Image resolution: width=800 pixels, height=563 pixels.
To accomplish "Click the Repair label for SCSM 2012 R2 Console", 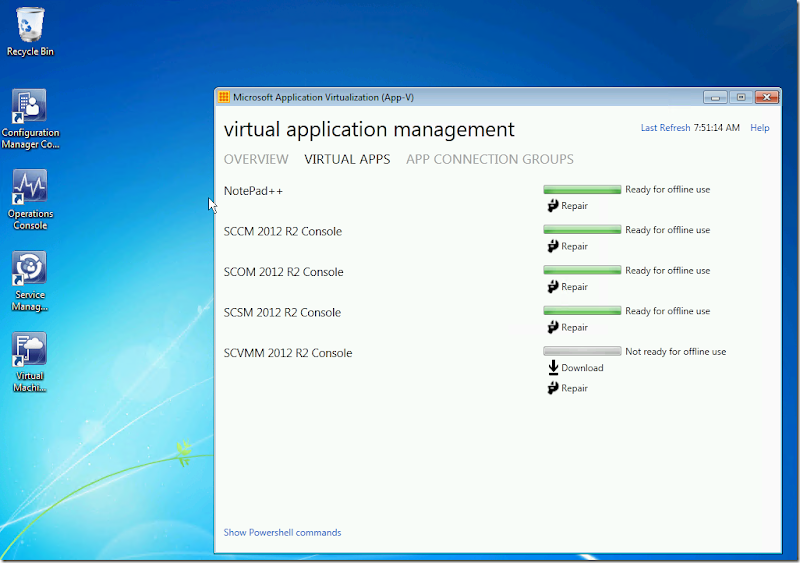I will (574, 327).
